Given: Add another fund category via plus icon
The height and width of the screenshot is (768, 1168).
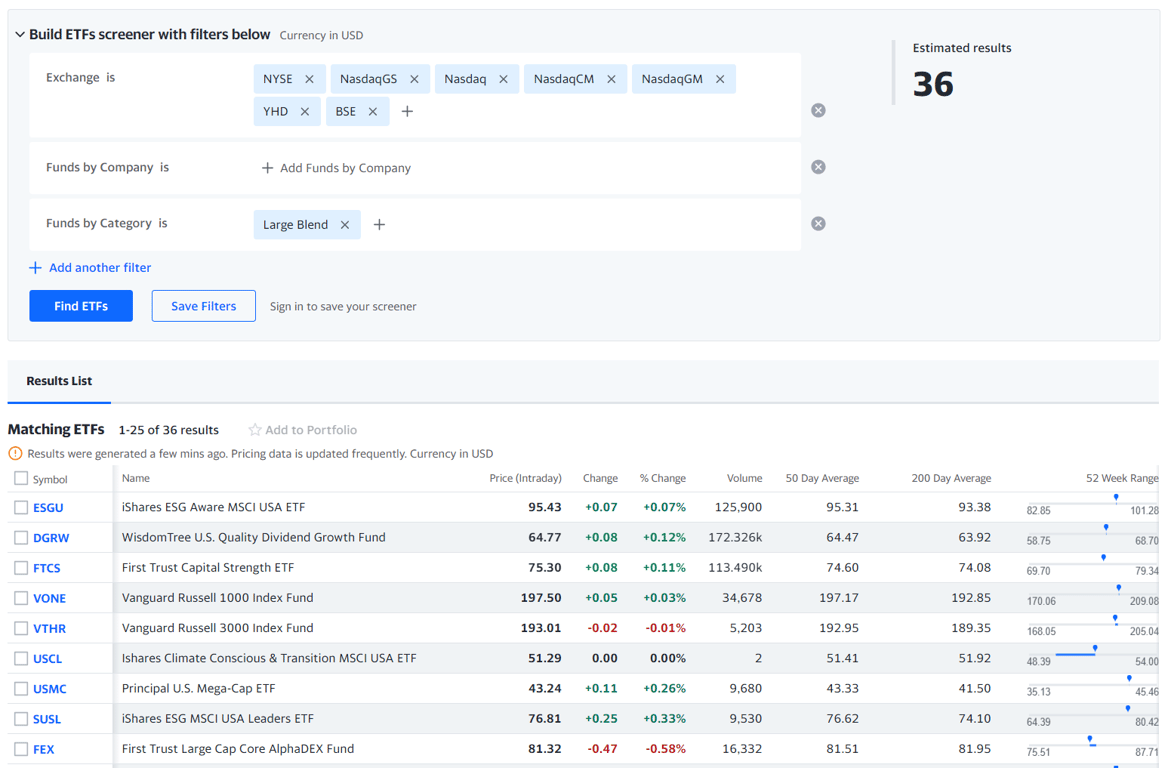Looking at the screenshot, I should 379,224.
